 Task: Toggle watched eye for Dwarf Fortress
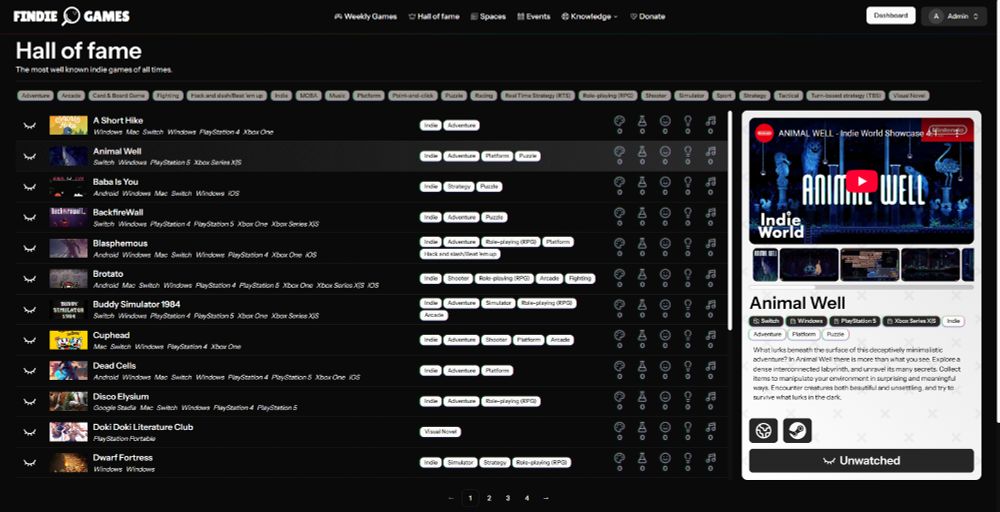[x=29, y=462]
